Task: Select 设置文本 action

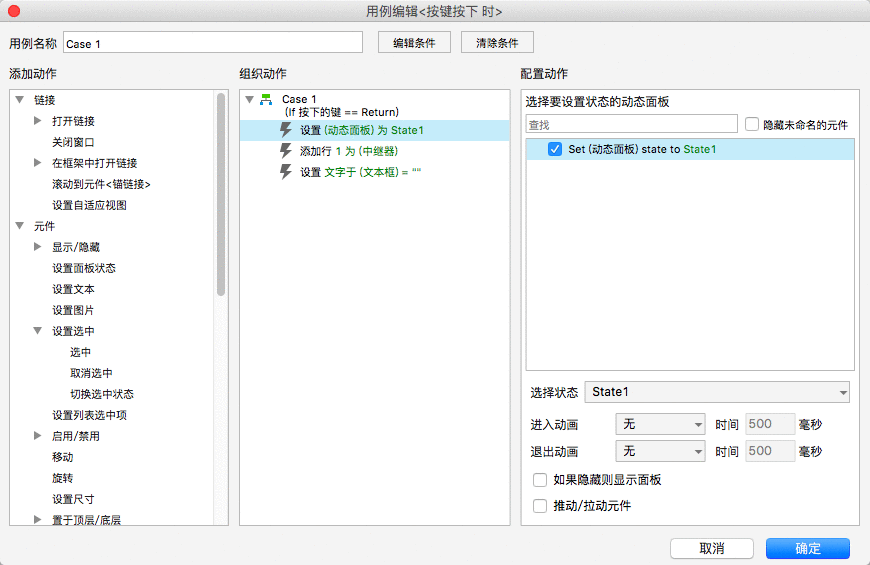Action: click(73, 289)
